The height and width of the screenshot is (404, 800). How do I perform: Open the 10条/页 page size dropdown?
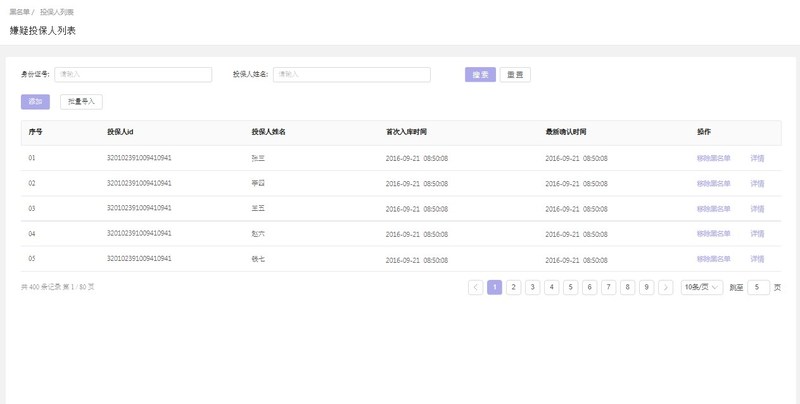(702, 287)
